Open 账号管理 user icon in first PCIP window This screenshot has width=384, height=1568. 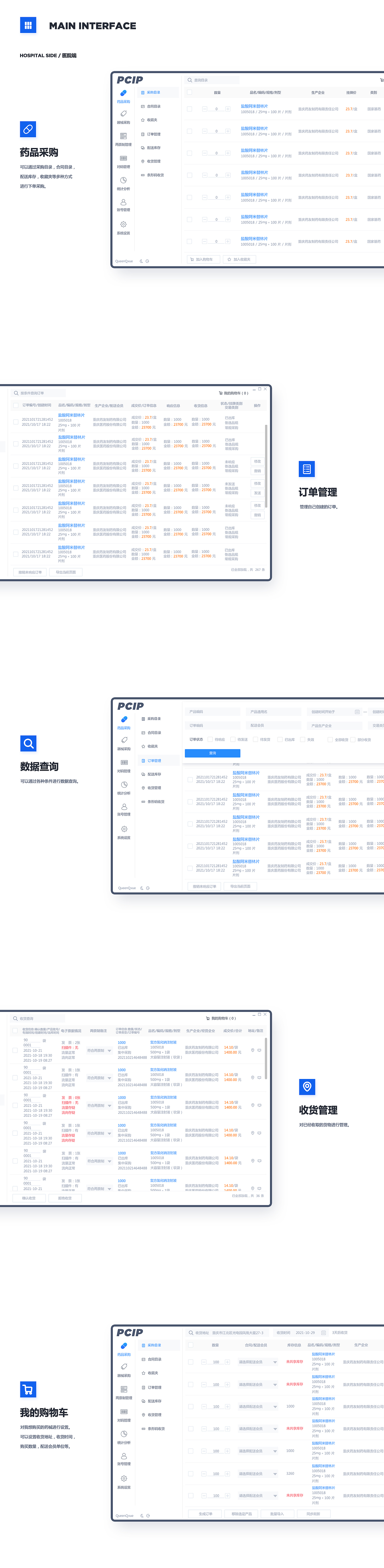tap(123, 202)
